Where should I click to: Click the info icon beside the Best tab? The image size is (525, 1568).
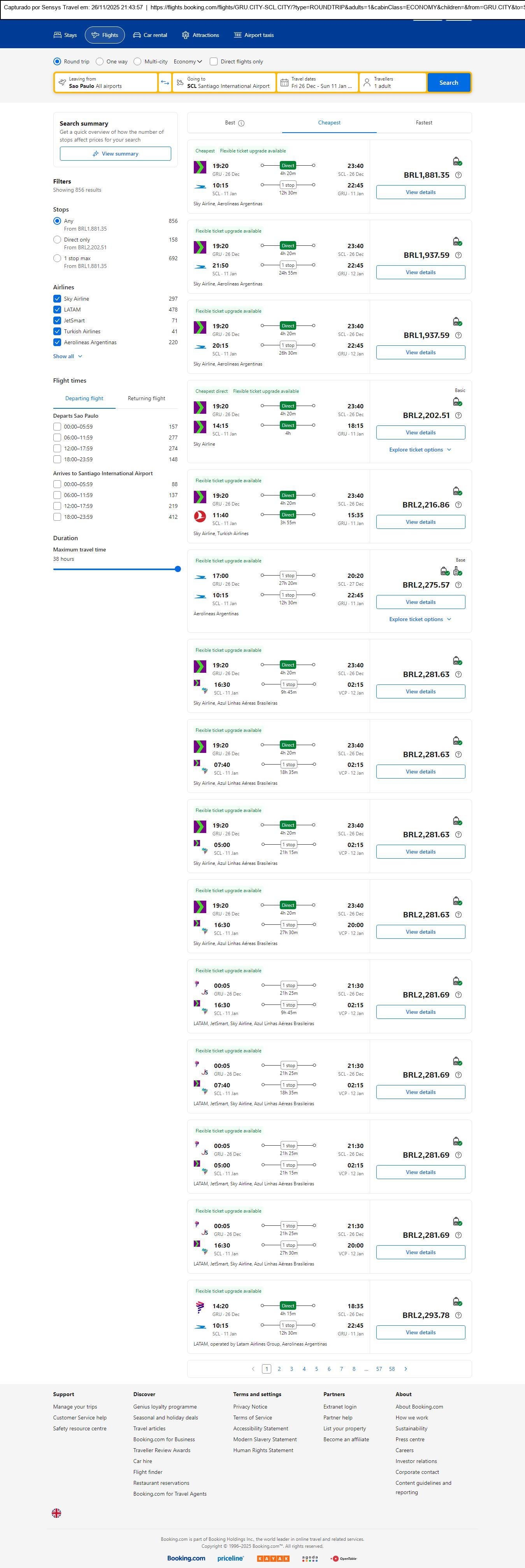[241, 123]
